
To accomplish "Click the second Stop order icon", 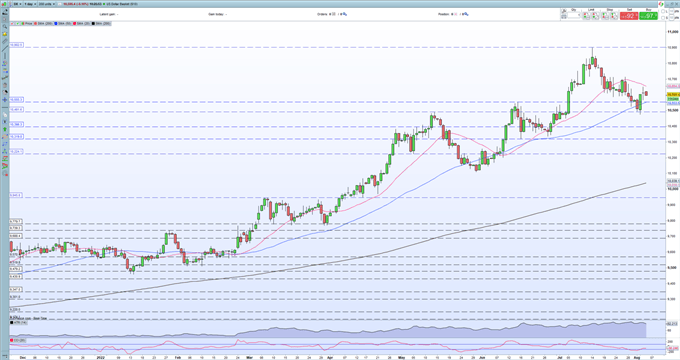I will [614, 16].
